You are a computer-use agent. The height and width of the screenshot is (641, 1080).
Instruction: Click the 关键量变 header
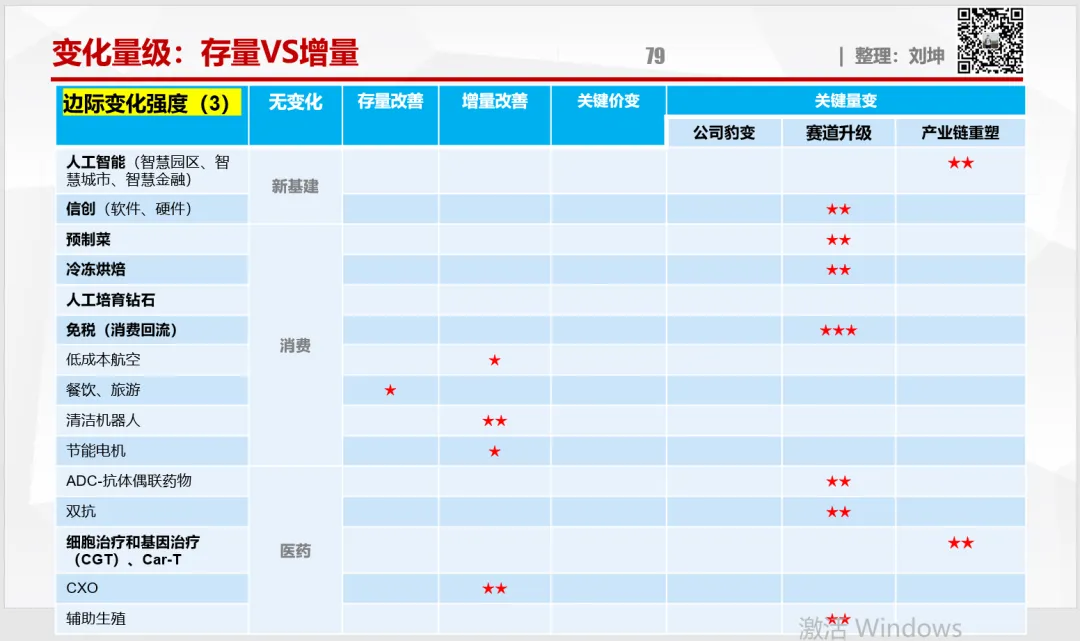[845, 101]
